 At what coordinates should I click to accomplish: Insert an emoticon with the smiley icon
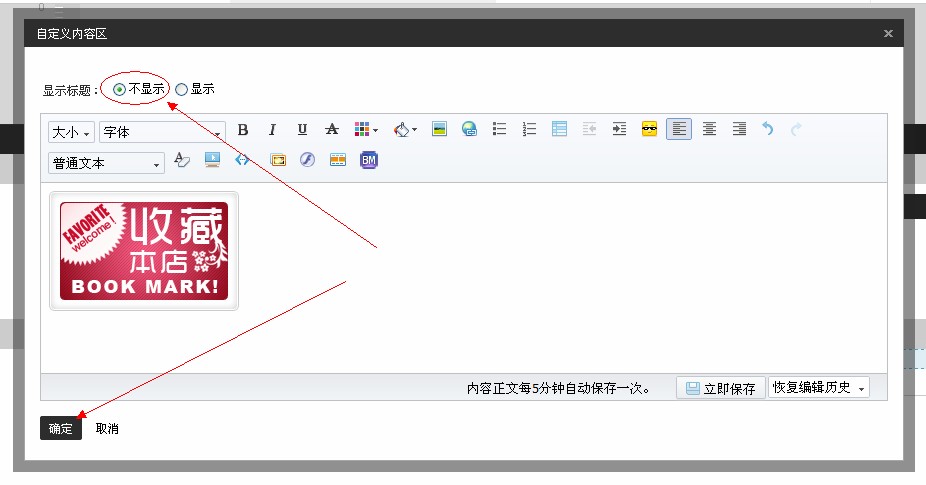click(650, 130)
